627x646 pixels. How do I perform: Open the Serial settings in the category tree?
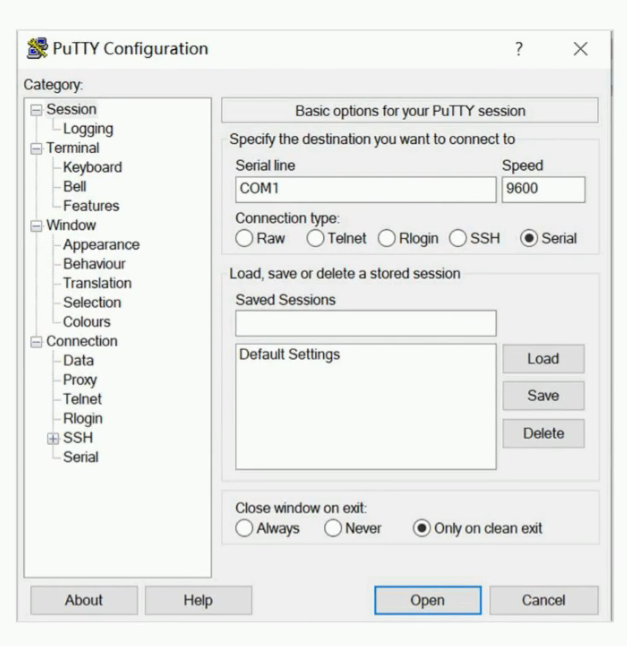(x=81, y=457)
